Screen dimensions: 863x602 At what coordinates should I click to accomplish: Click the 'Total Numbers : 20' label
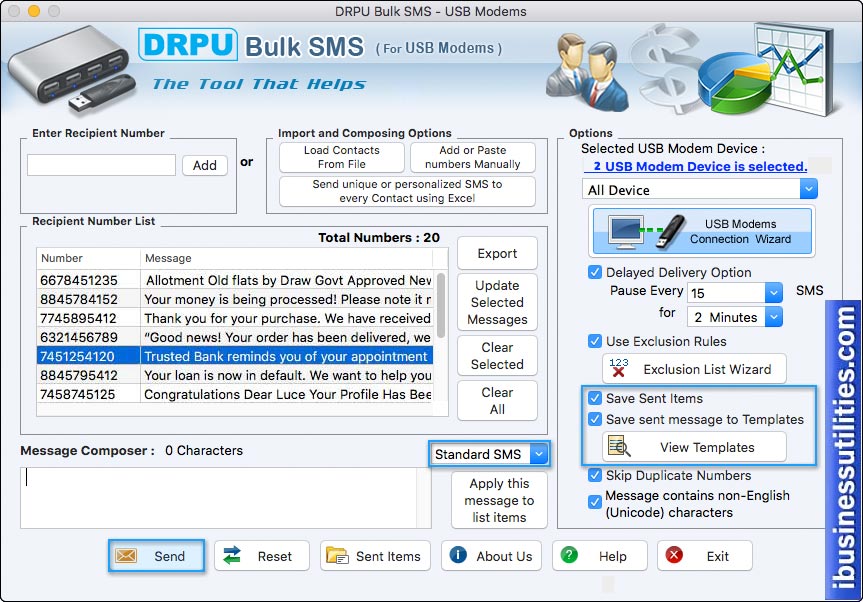(379, 238)
